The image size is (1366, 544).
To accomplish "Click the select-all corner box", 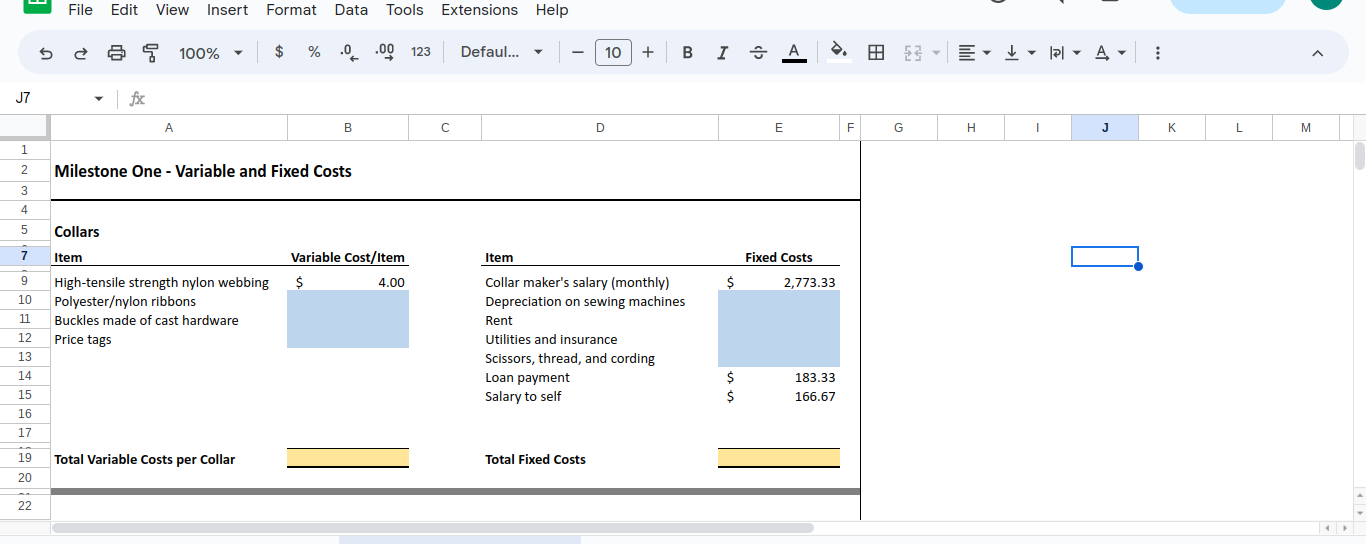I will pos(25,127).
